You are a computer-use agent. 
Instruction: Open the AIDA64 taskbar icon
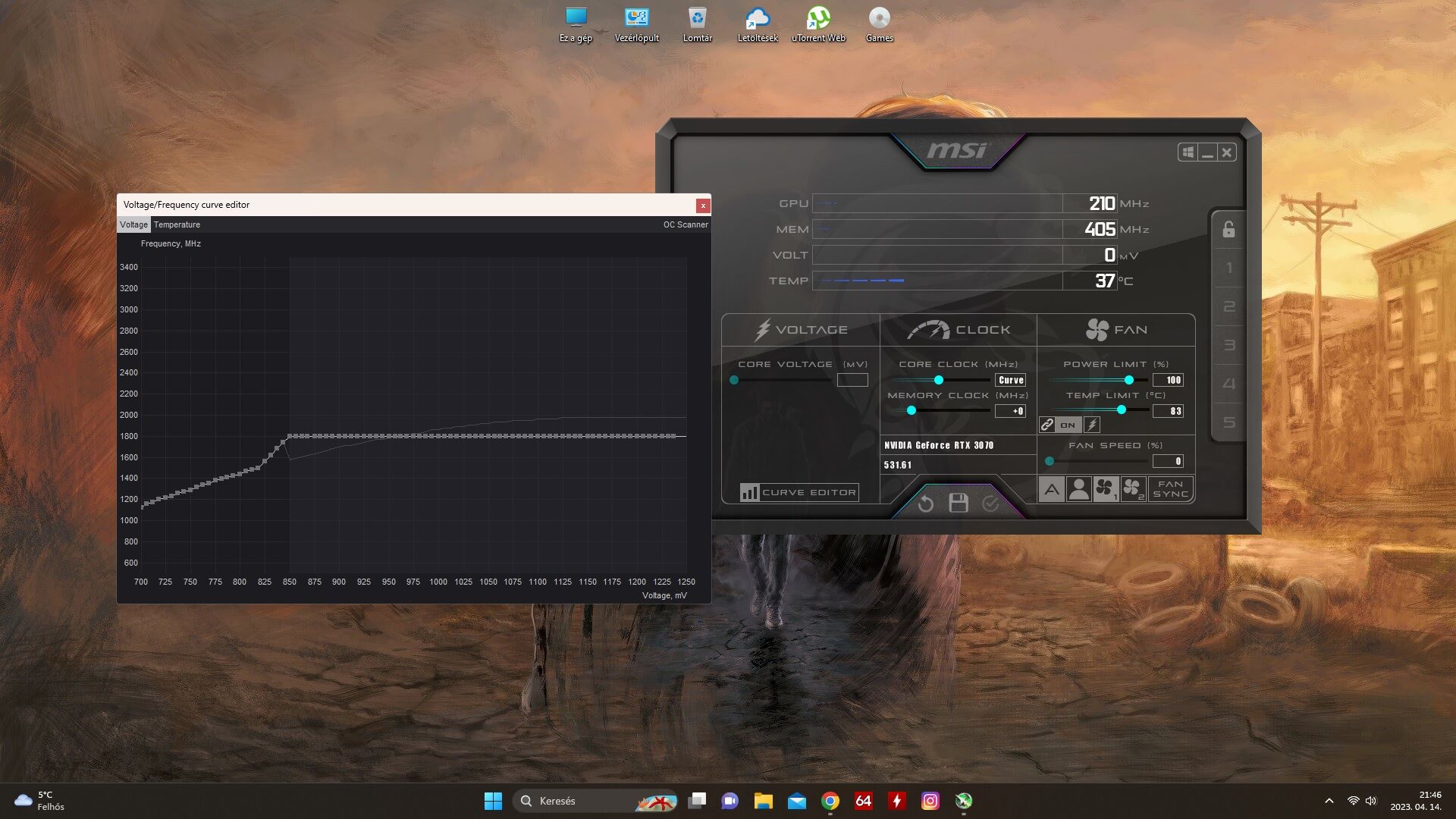coord(864,801)
